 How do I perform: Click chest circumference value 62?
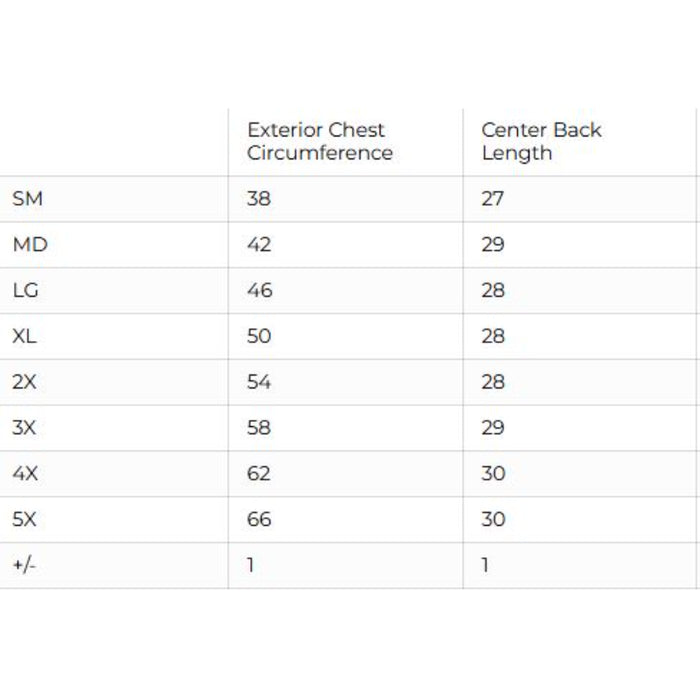(259, 474)
